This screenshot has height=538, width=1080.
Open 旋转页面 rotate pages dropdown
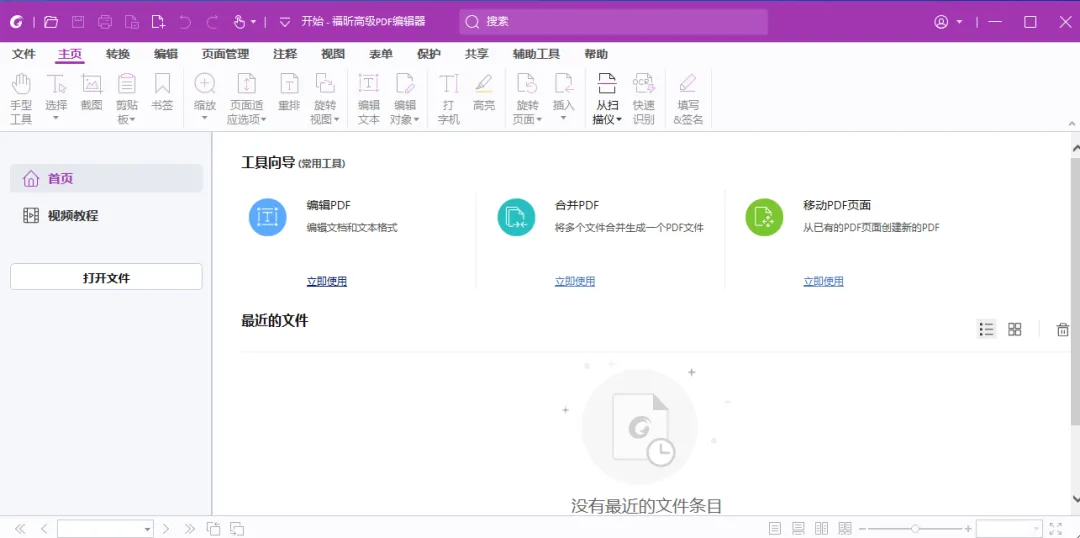pyautogui.click(x=528, y=99)
